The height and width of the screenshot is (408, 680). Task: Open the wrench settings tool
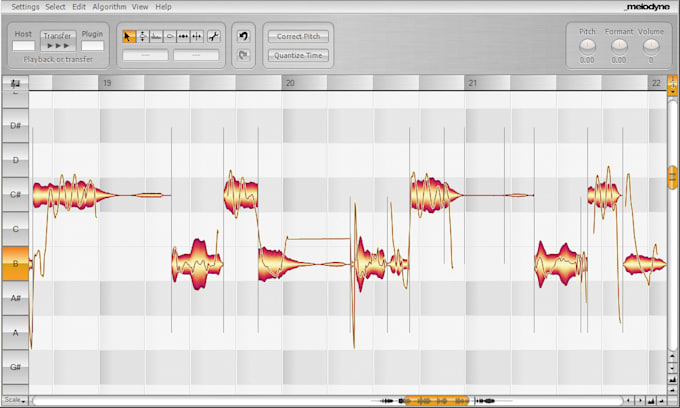pyautogui.click(x=213, y=37)
